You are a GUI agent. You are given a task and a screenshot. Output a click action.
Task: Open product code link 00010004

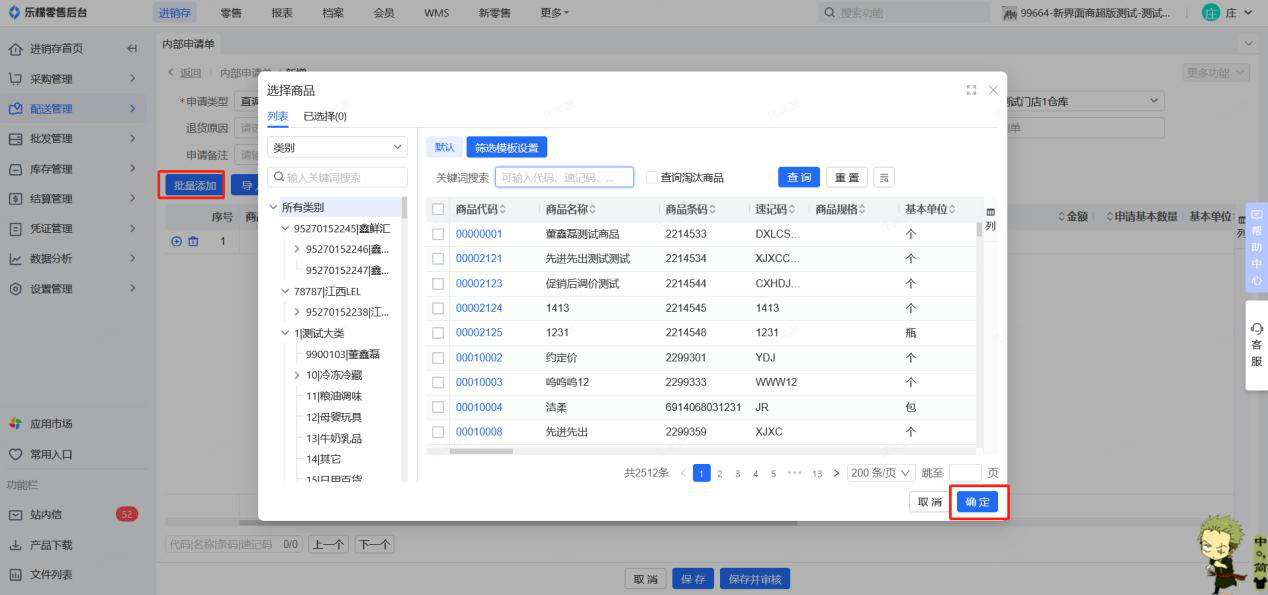[x=479, y=407]
